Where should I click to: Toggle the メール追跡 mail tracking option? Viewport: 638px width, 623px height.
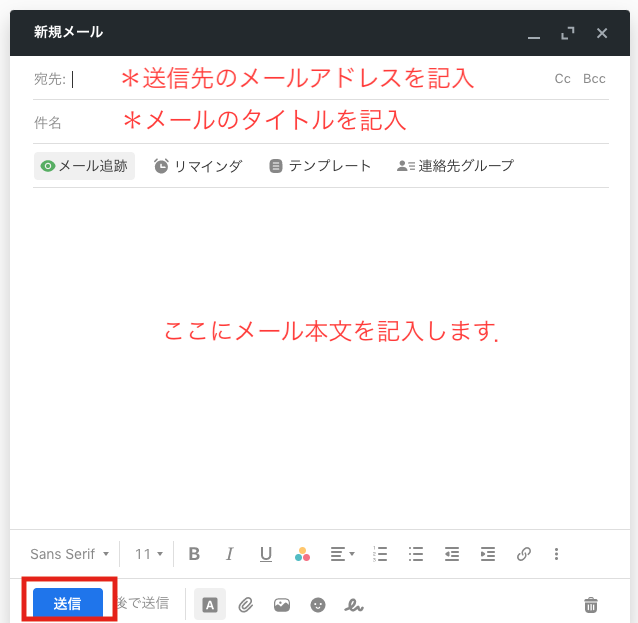click(84, 166)
